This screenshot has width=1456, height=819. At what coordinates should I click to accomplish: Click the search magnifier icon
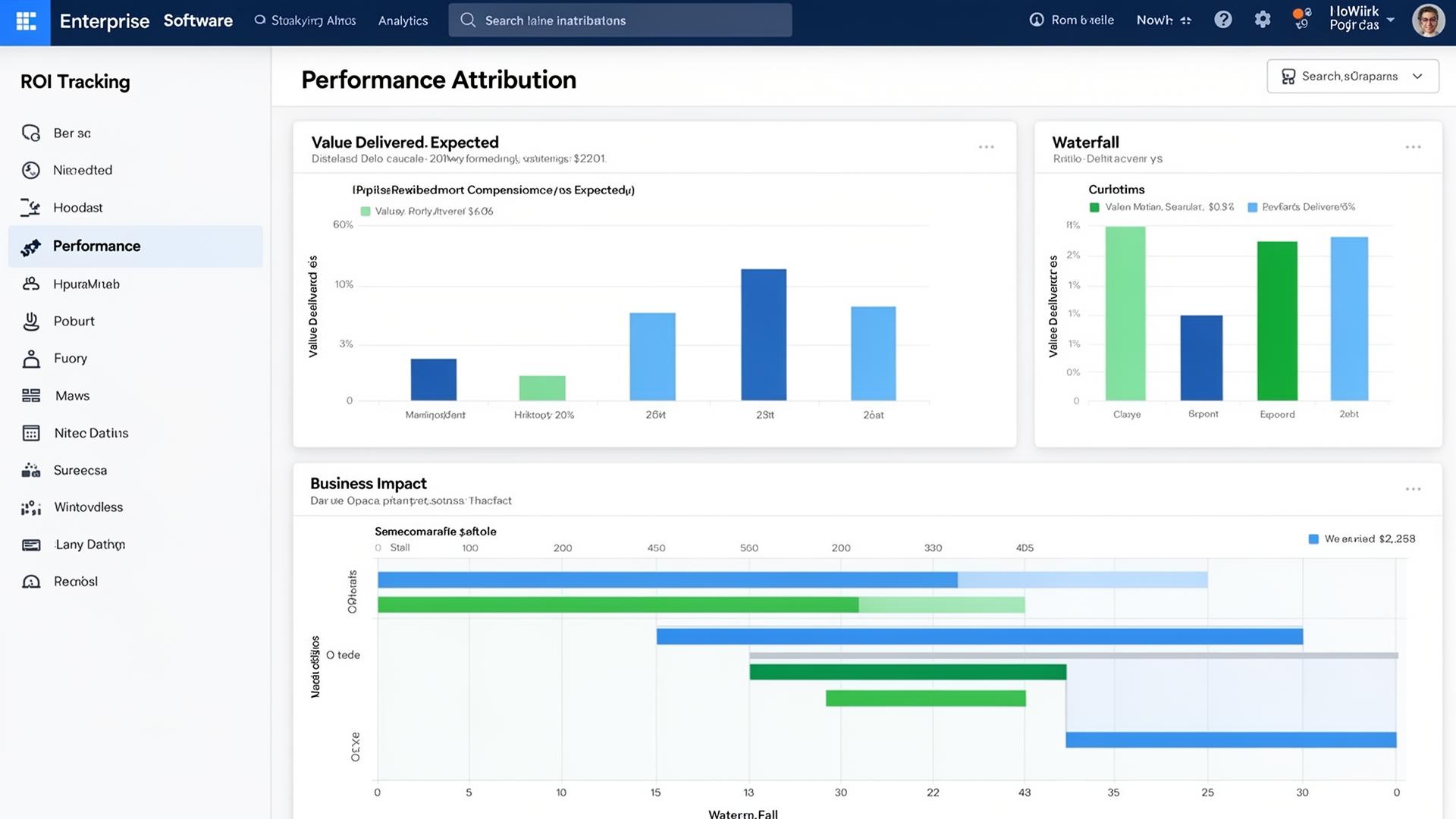pyautogui.click(x=468, y=20)
